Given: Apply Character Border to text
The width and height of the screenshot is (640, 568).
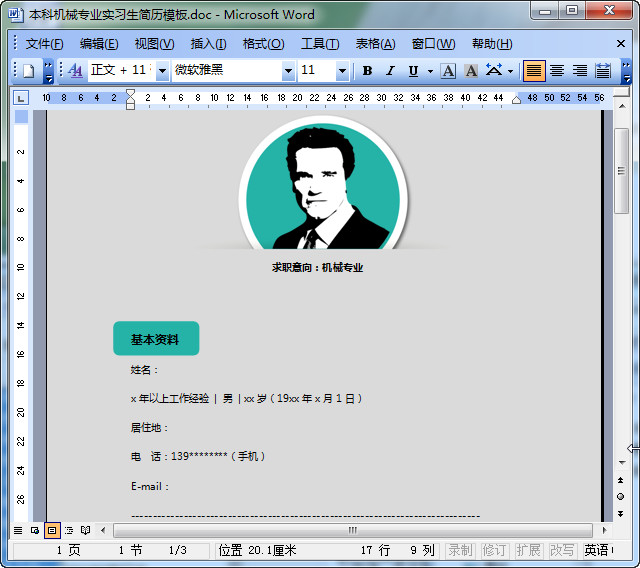Looking at the screenshot, I should [448, 71].
